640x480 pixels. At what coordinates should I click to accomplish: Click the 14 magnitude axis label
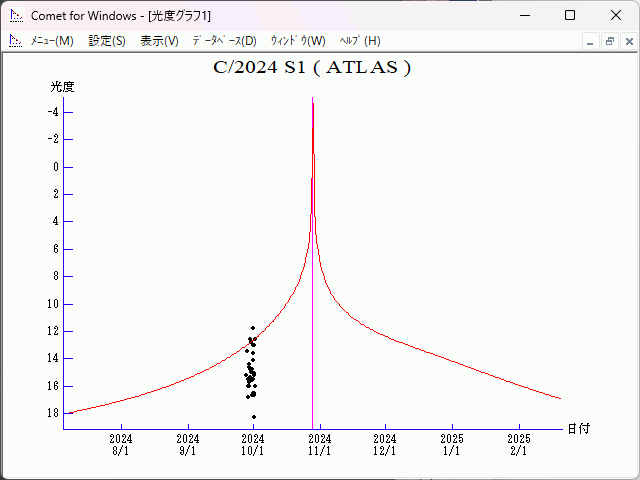click(x=53, y=358)
